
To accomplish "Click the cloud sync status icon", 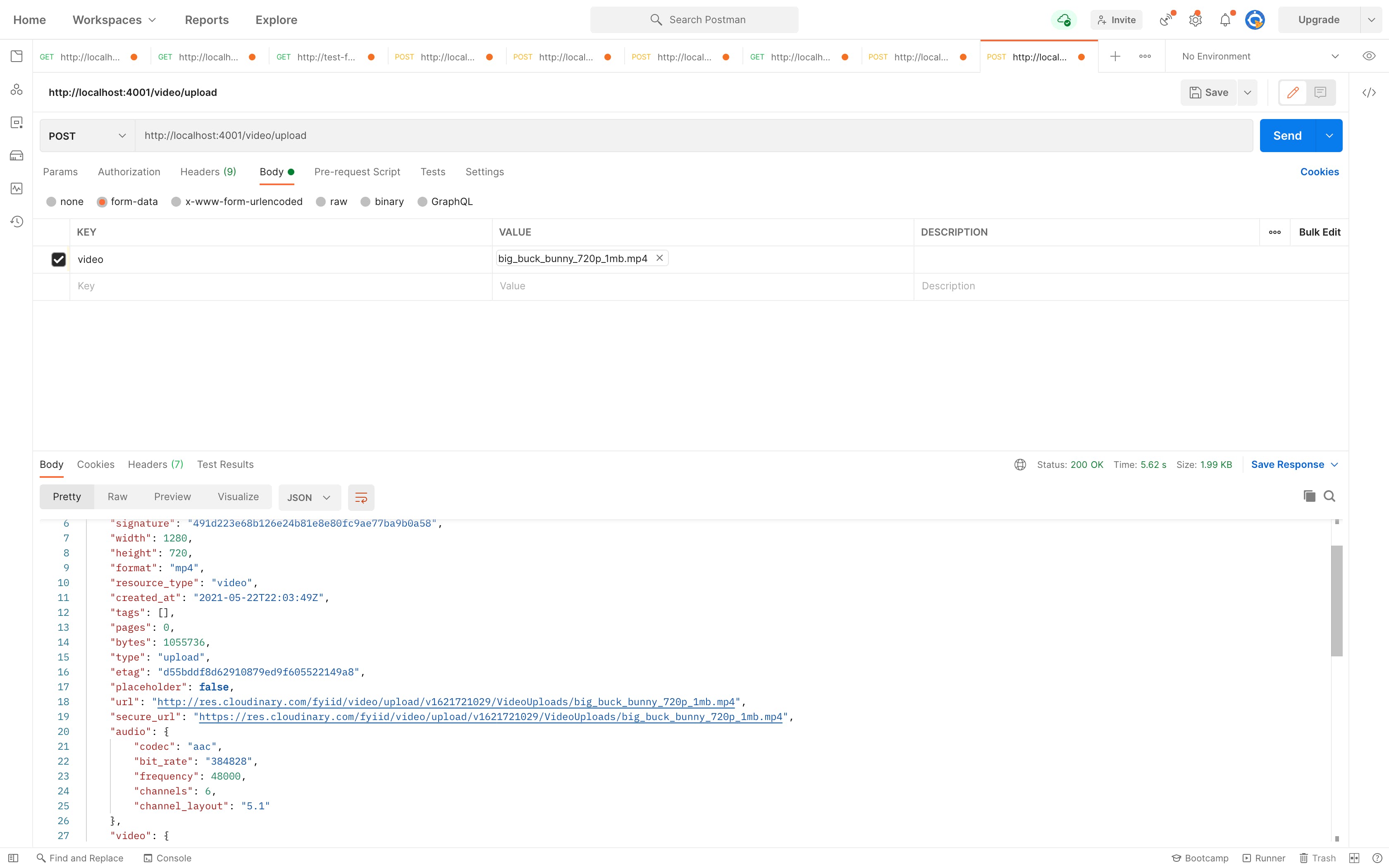I will (1064, 20).
